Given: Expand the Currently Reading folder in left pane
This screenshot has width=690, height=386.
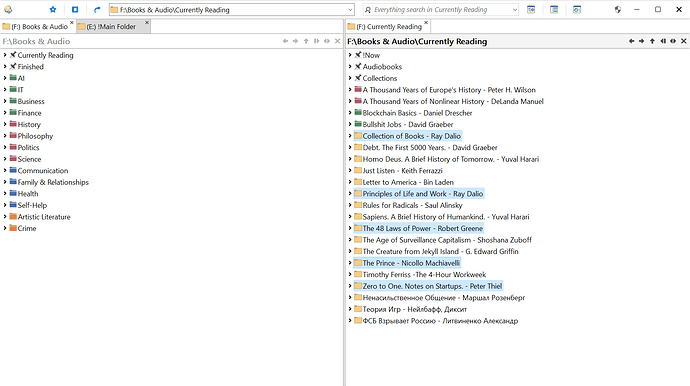Looking at the screenshot, I should click(x=5, y=55).
